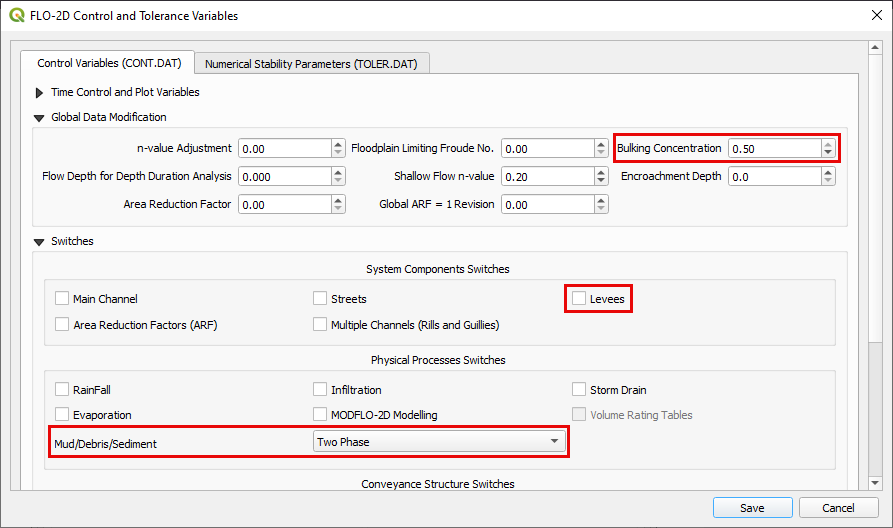
Task: Increase Bulking Concentration with up arrow
Action: coord(827,144)
